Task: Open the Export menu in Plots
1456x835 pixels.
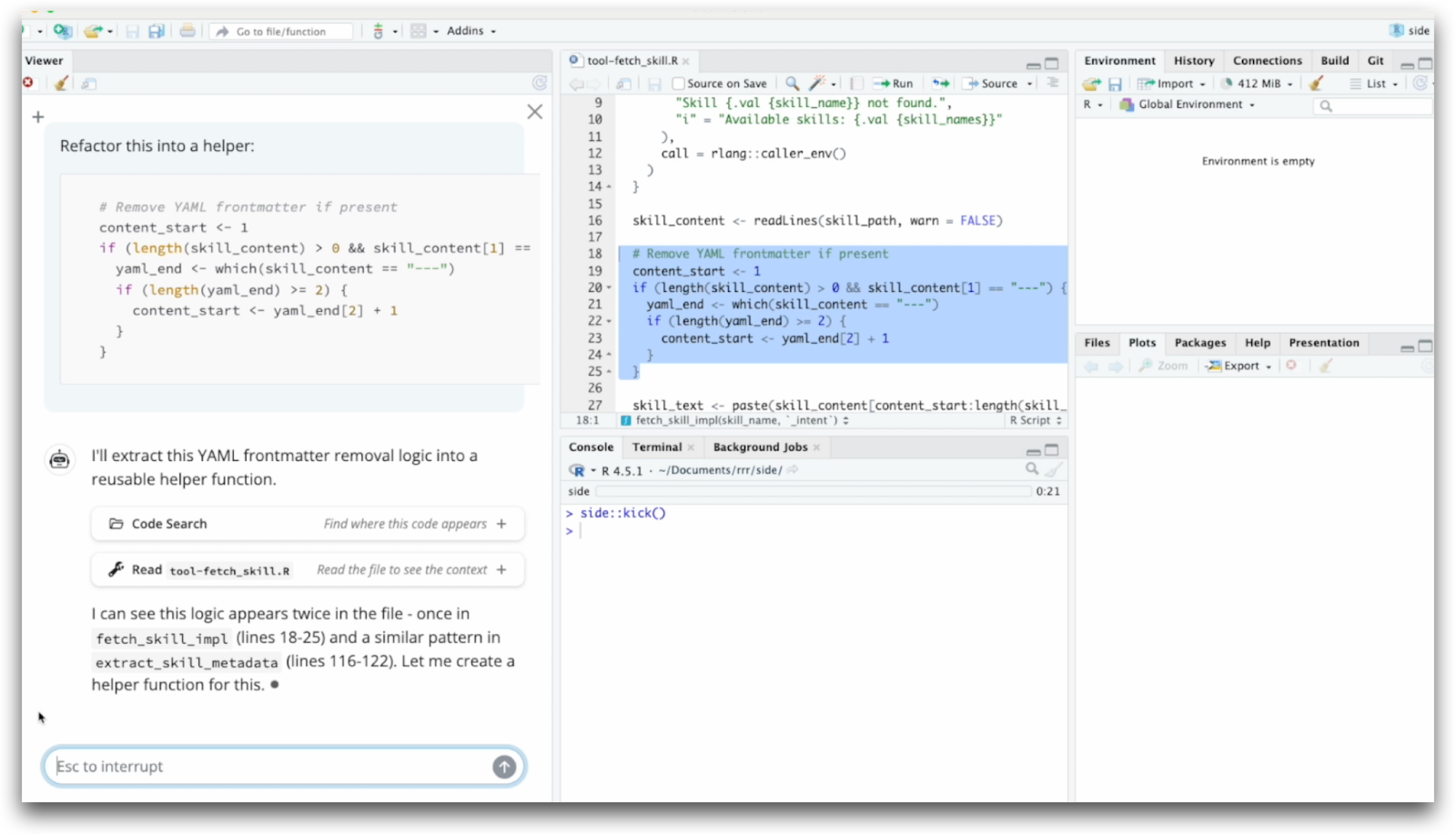Action: coord(1240,366)
